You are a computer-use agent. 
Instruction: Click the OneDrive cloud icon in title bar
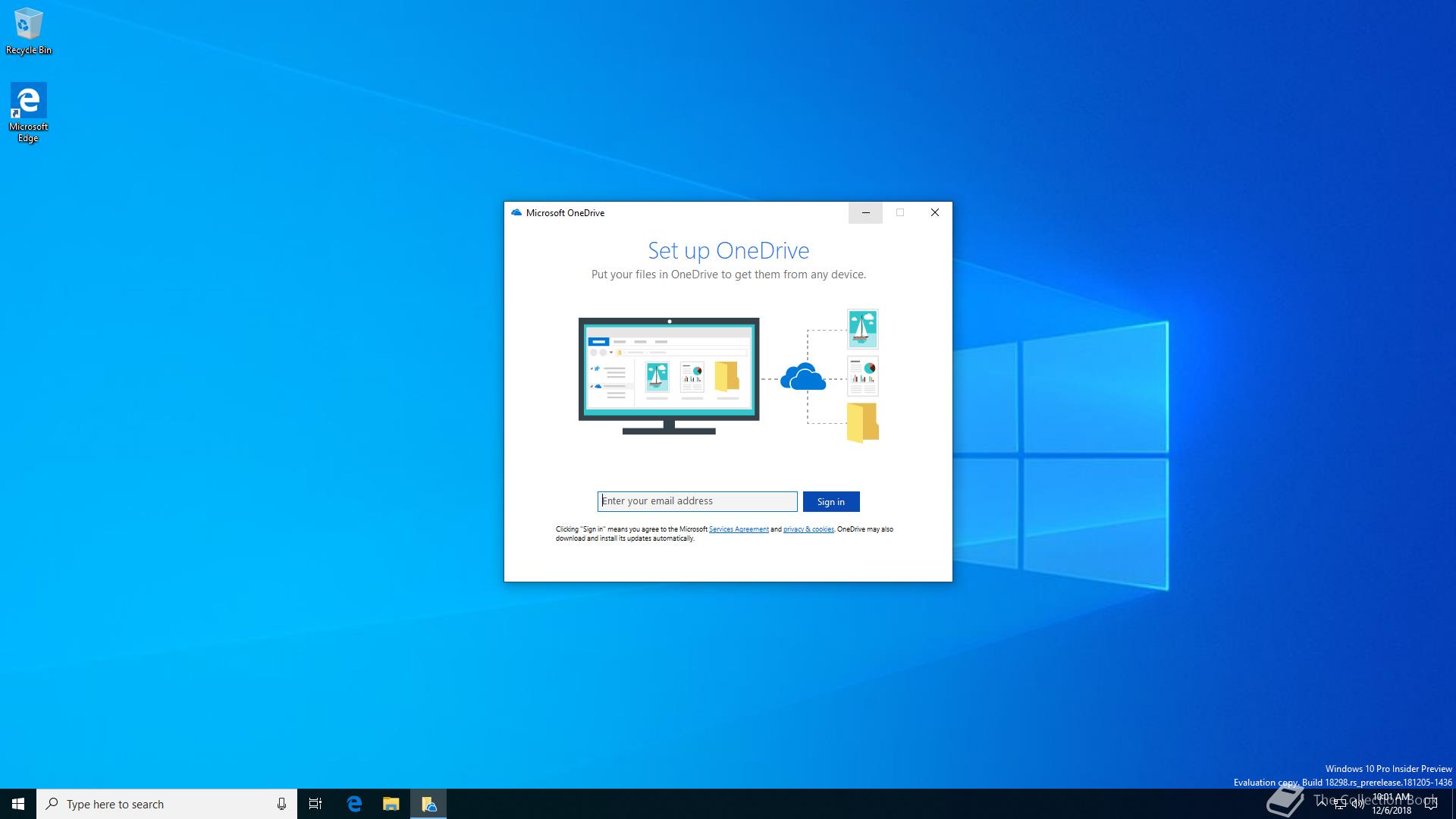pyautogui.click(x=516, y=213)
